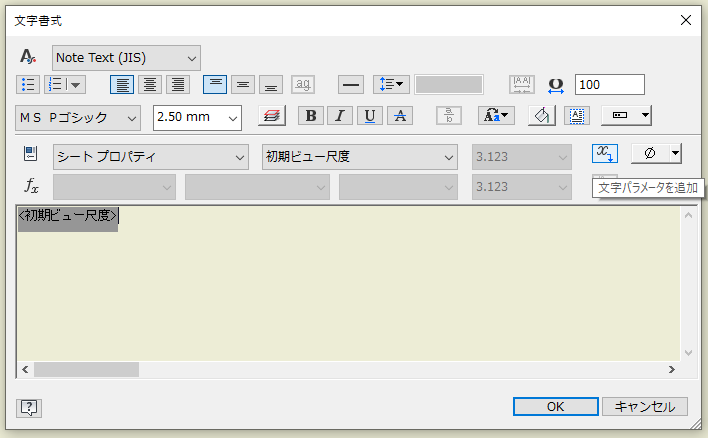Click the stretch value field showing 100
Viewport: 708px width, 438px height.
coord(610,84)
